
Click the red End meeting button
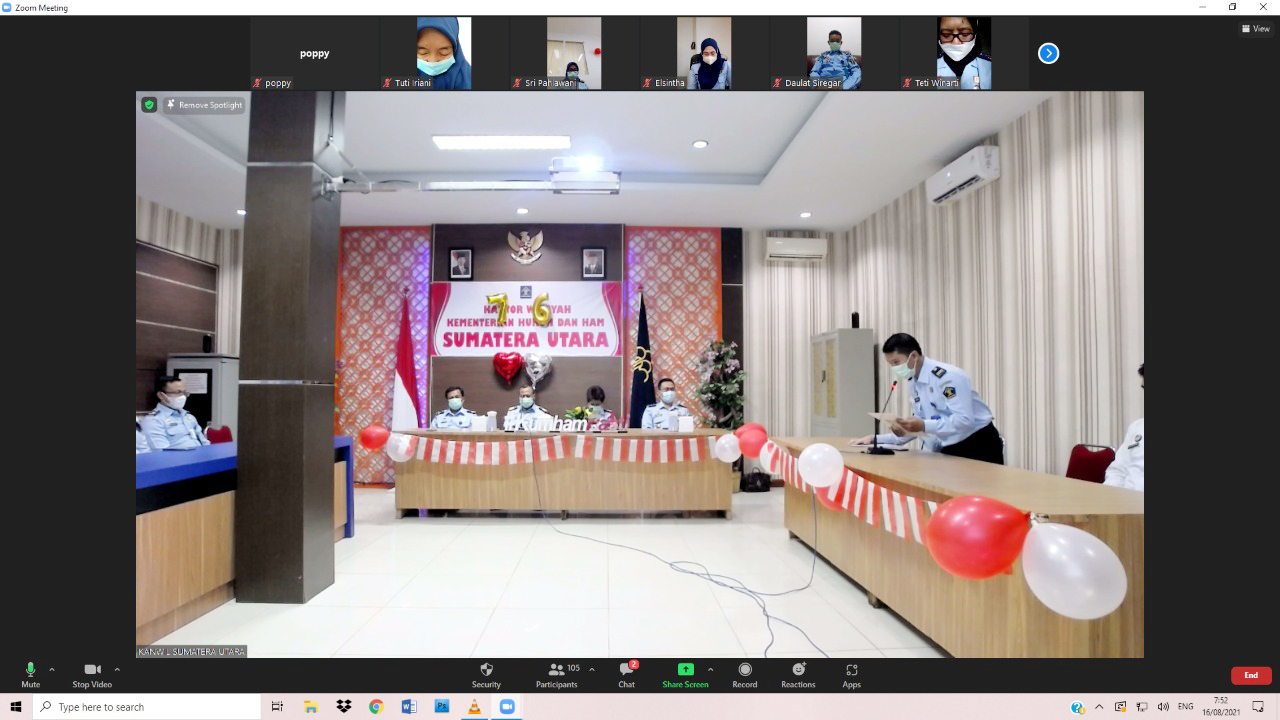click(1250, 675)
